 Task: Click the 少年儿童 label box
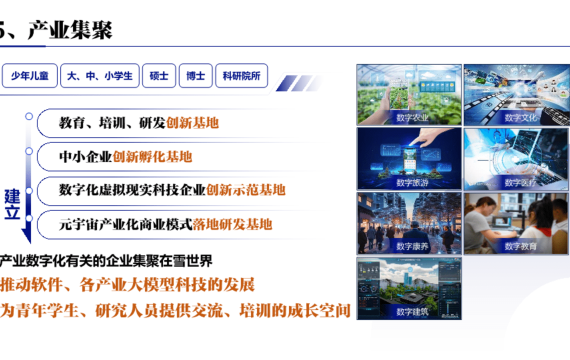[x=30, y=76]
